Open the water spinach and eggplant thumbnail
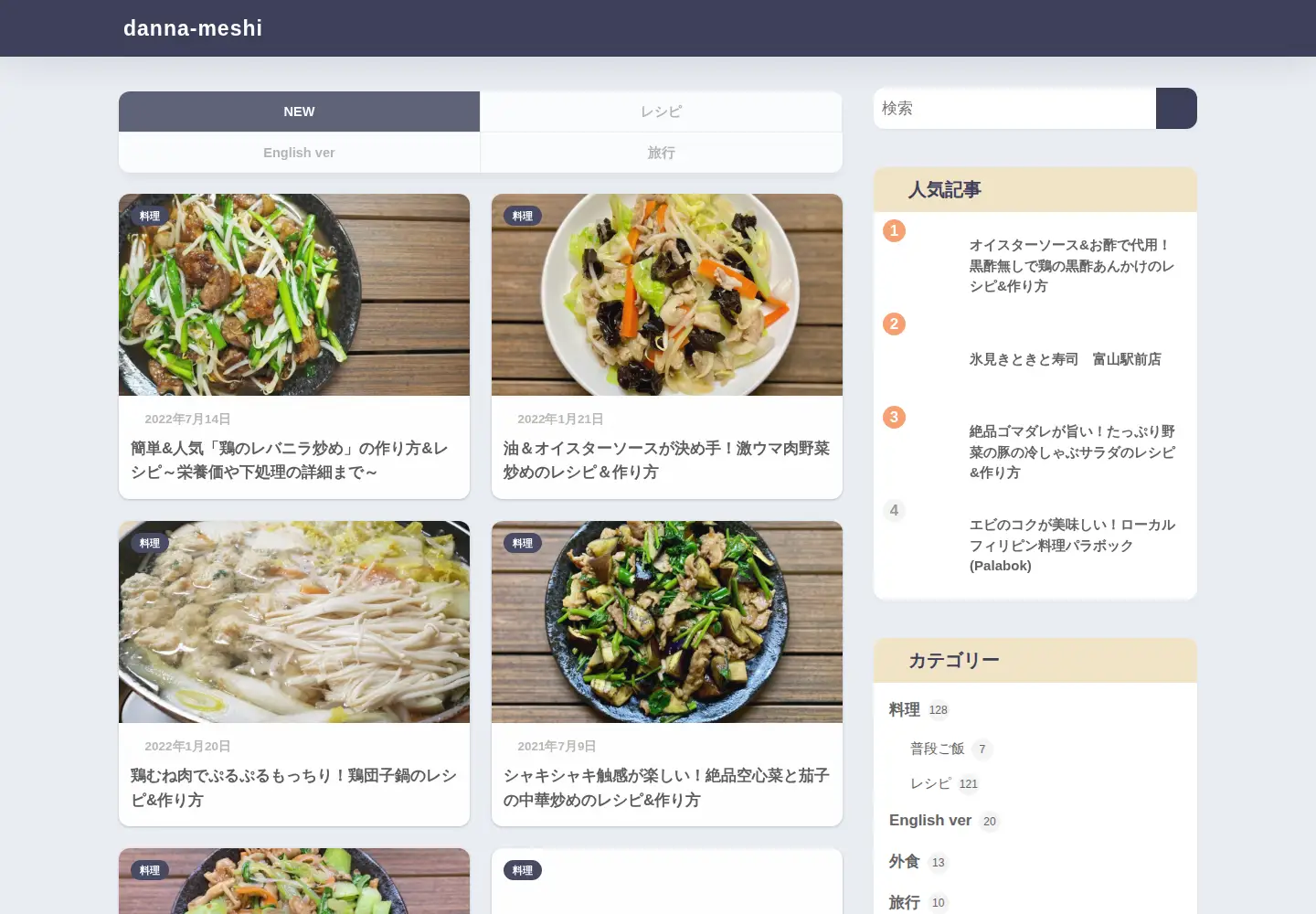Screen dimensions: 1316x914 [x=667, y=622]
